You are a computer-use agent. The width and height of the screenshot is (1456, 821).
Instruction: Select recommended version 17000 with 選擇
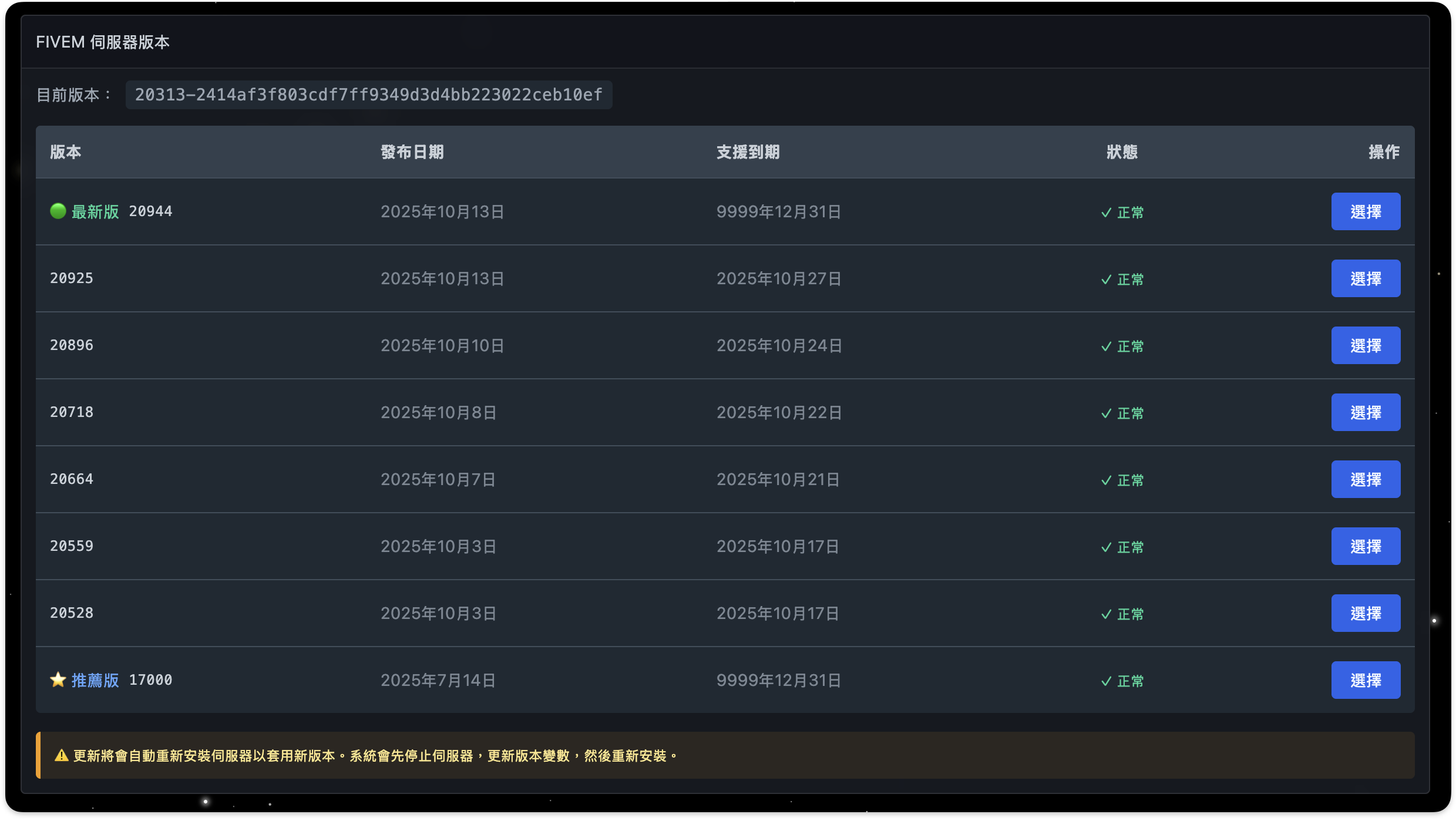tap(1365, 680)
